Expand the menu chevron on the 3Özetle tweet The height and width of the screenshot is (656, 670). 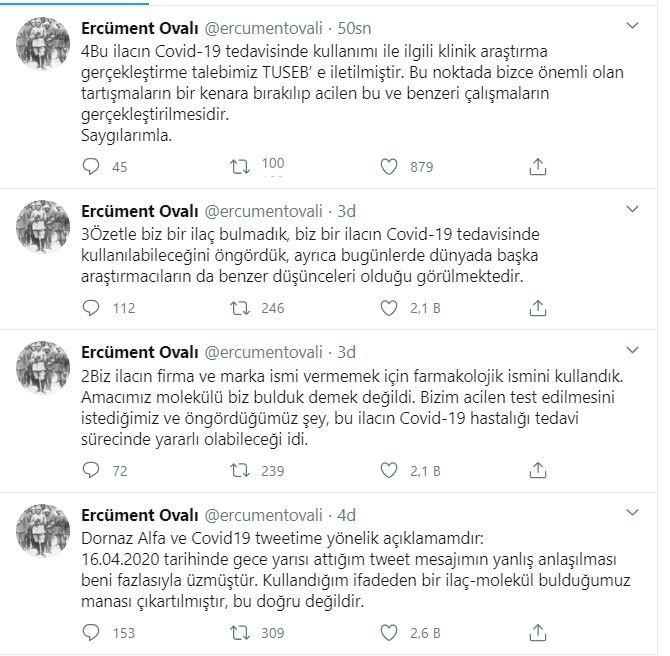(632, 209)
